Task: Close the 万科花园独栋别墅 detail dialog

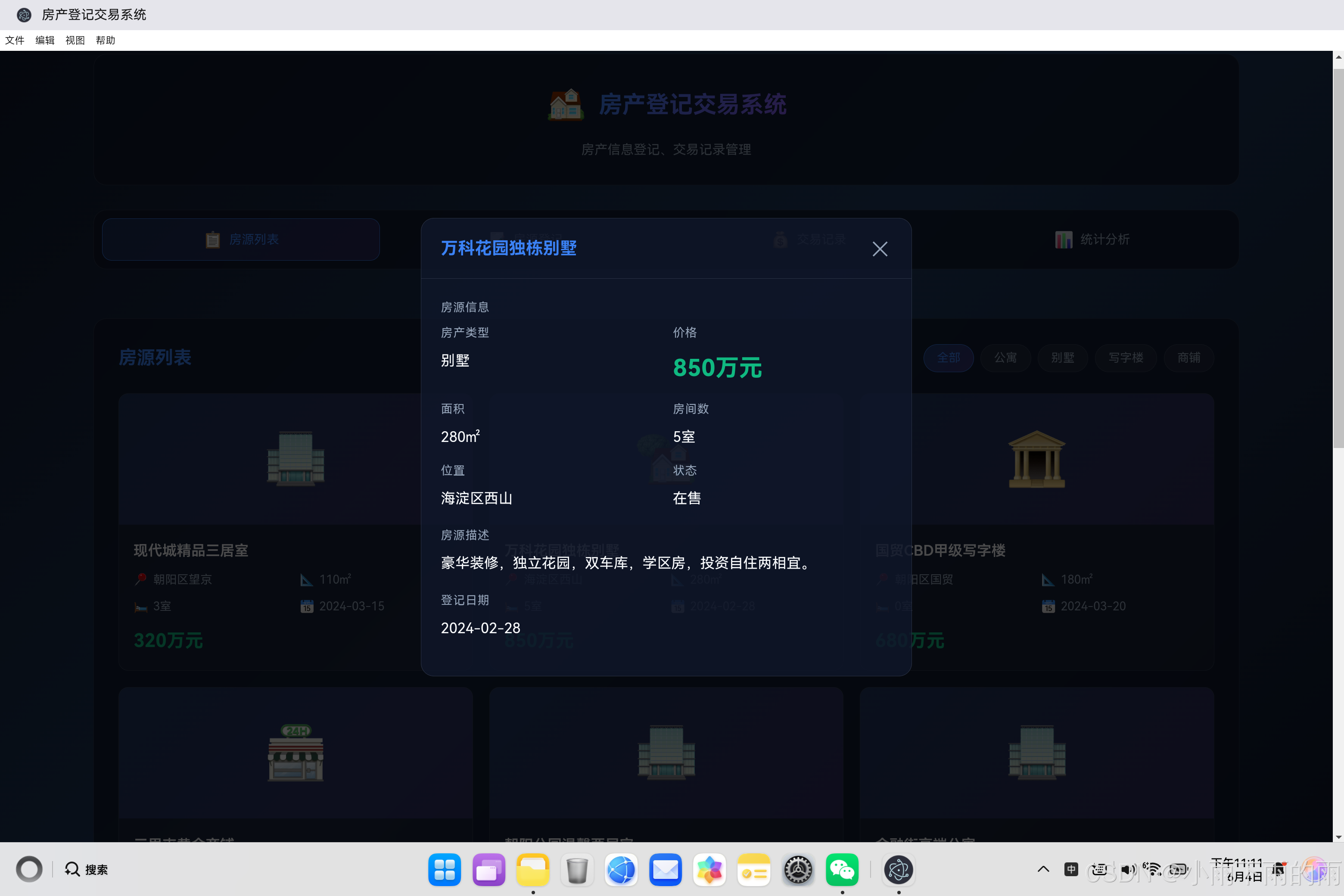Action: [880, 249]
